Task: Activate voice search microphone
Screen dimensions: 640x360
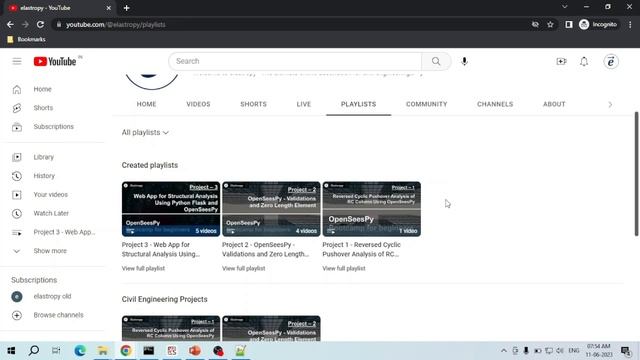Action: [464, 61]
